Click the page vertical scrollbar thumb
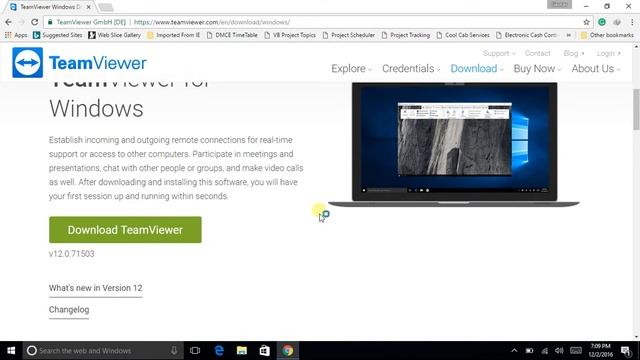 point(636,109)
